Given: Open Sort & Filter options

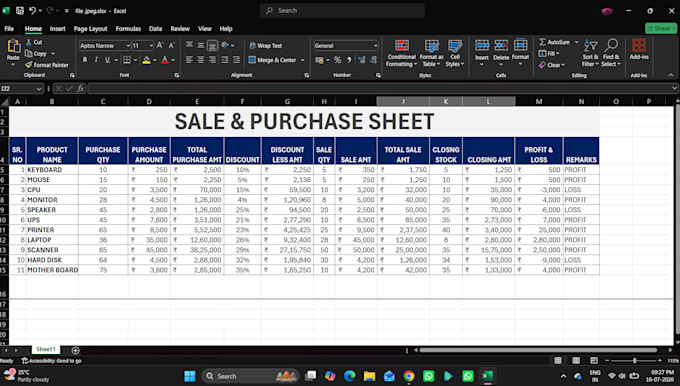Looking at the screenshot, I should [590, 53].
